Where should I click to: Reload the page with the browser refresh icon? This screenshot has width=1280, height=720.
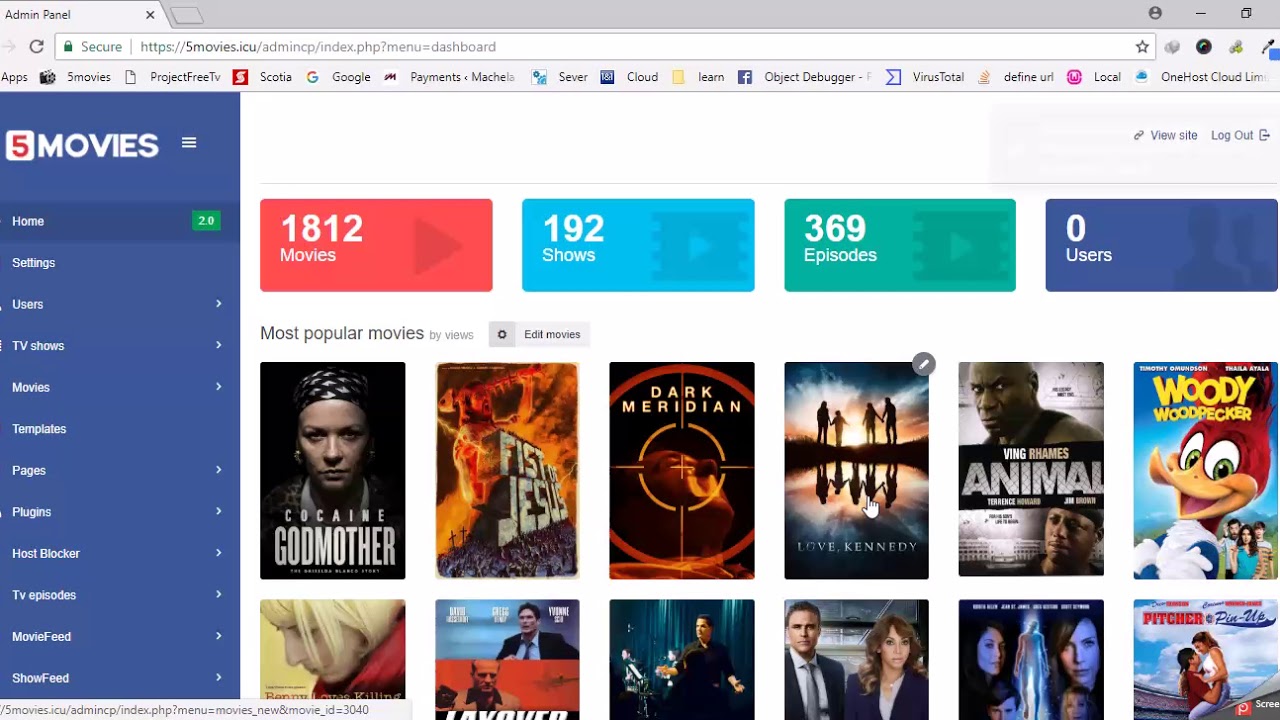point(37,47)
